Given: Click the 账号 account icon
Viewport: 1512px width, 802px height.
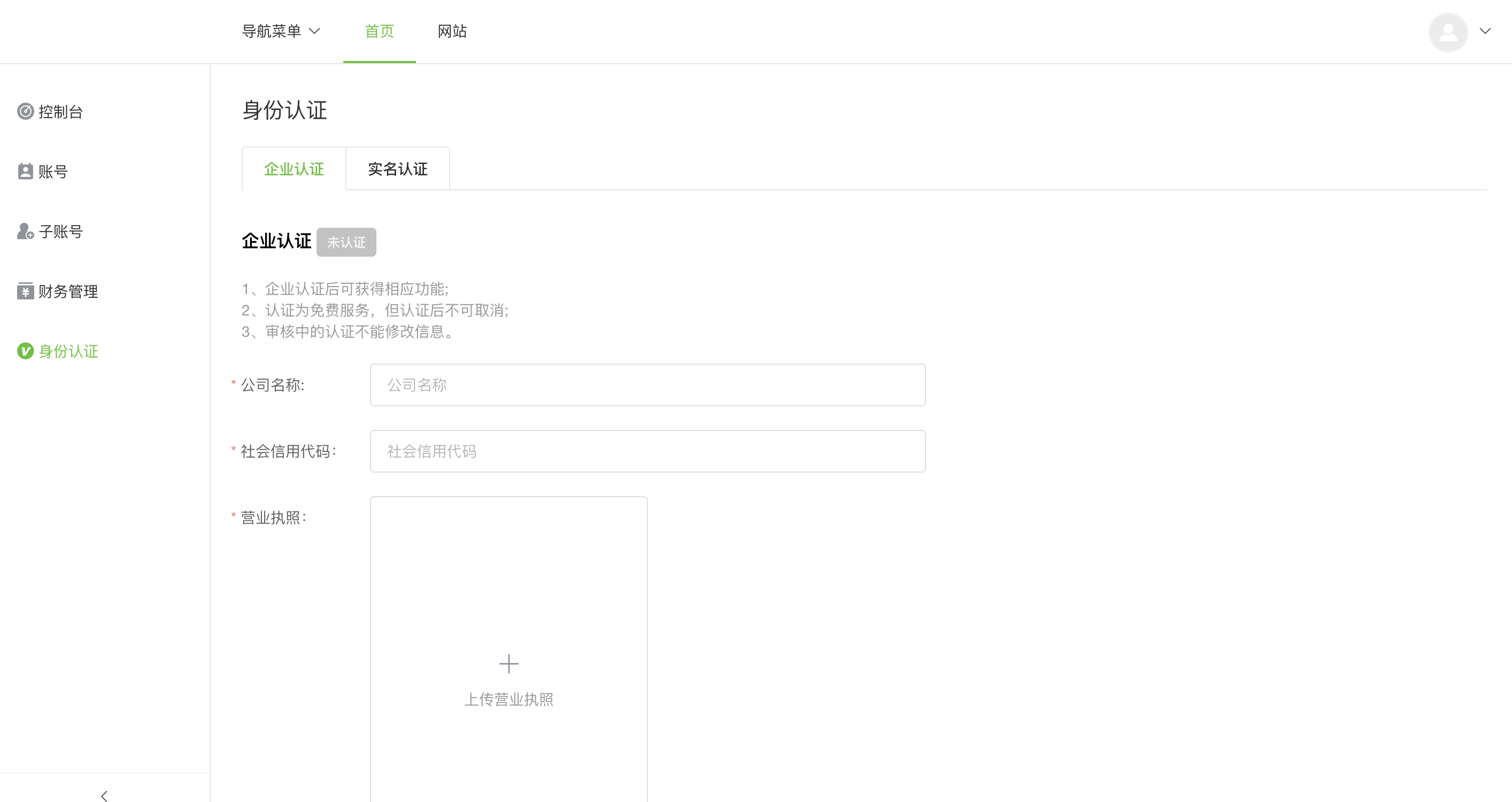Looking at the screenshot, I should (x=25, y=172).
